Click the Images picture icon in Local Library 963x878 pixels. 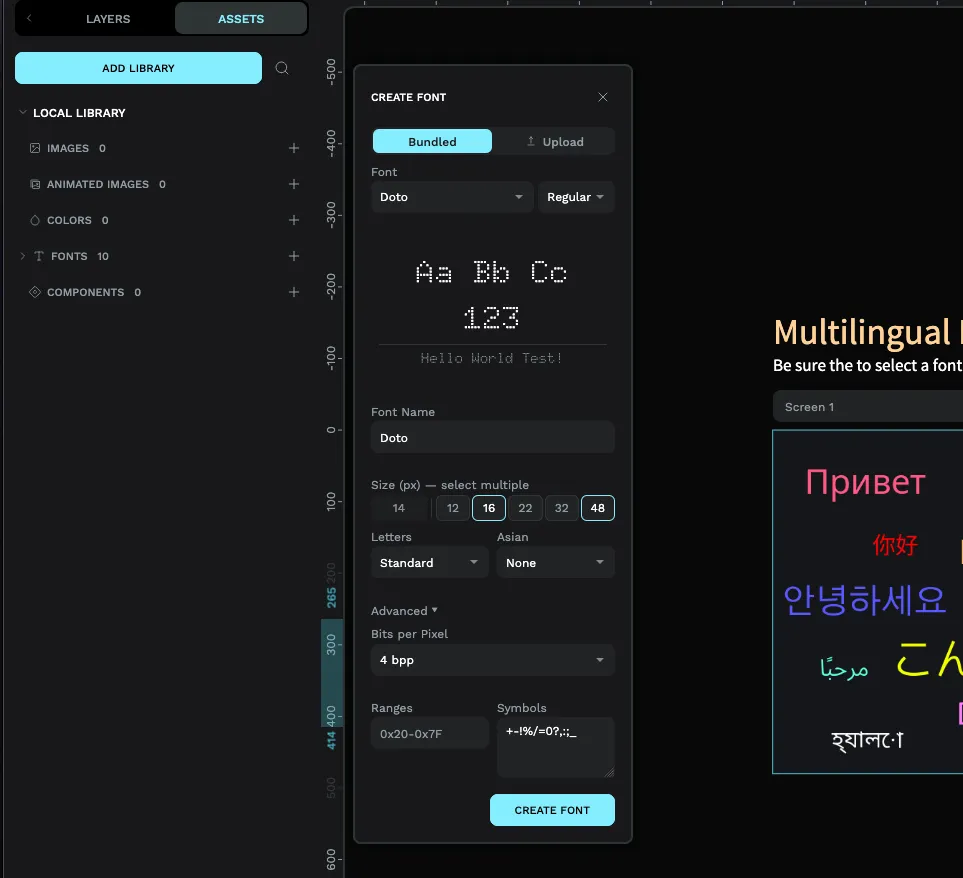[x=35, y=148]
